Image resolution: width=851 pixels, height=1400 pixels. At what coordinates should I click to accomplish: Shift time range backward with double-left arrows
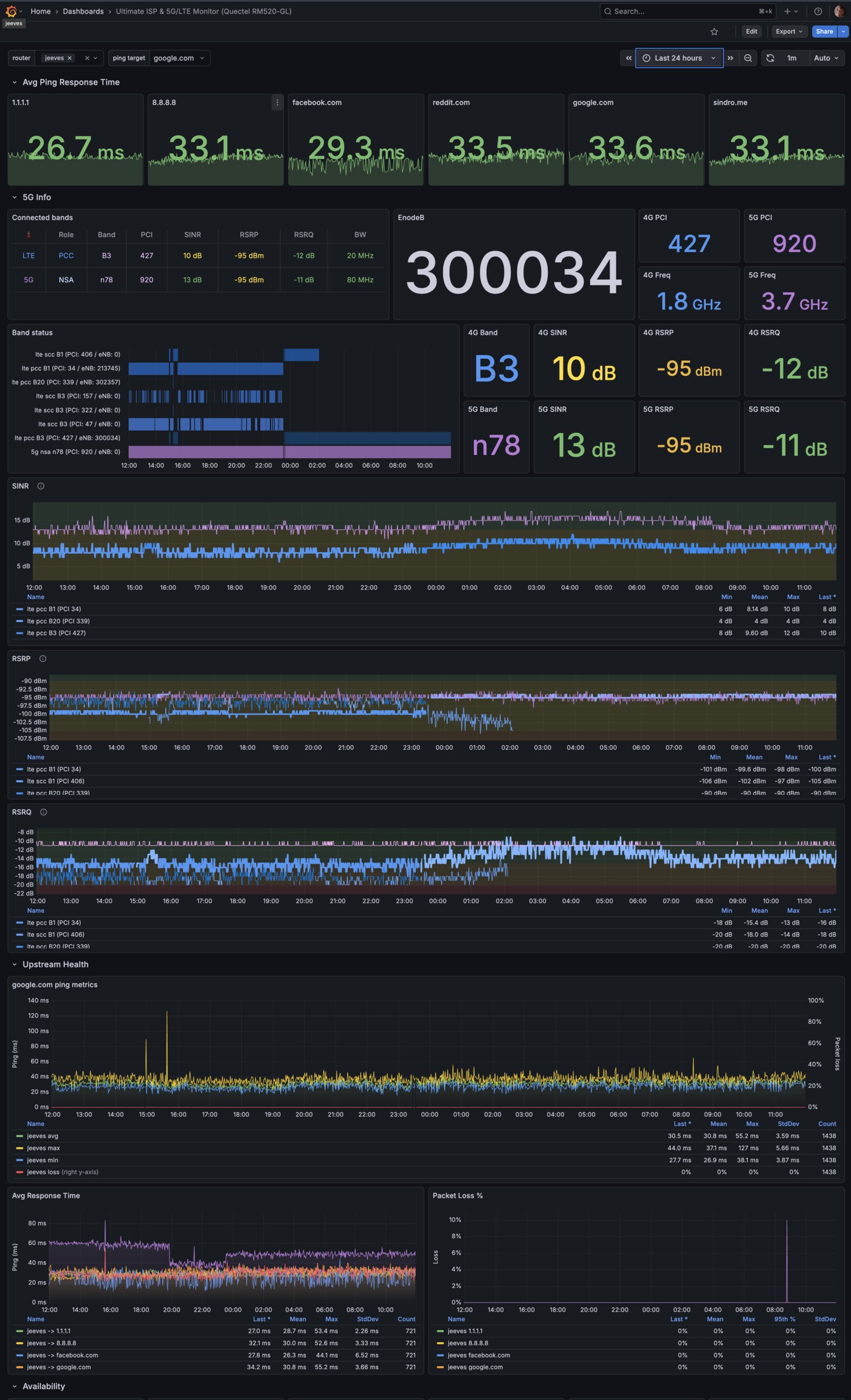(x=629, y=58)
